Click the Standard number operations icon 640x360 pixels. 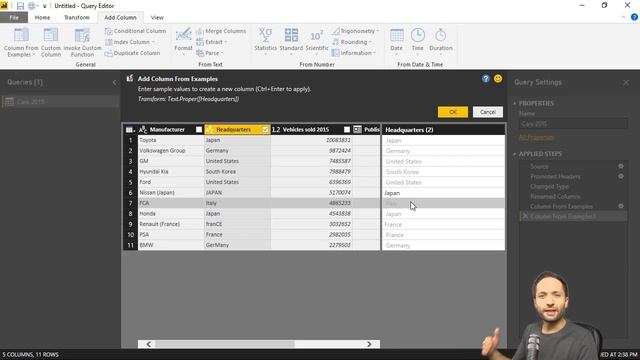tap(291, 36)
